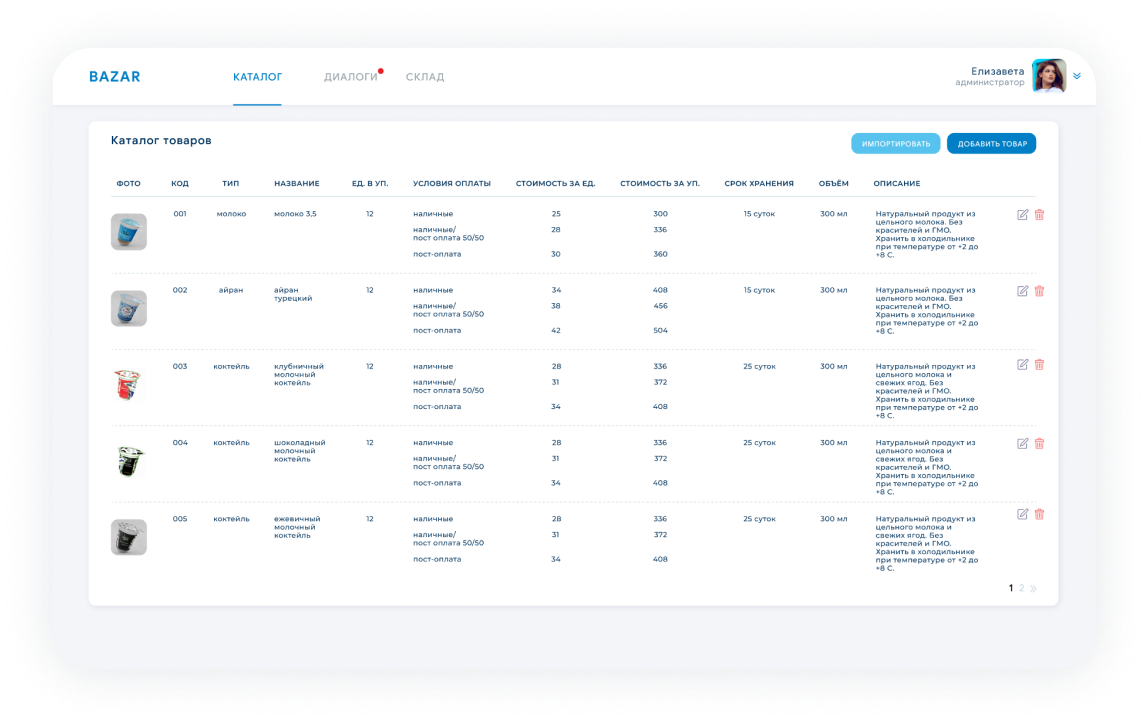Click code cell 004
1148x725 pixels.
click(180, 442)
